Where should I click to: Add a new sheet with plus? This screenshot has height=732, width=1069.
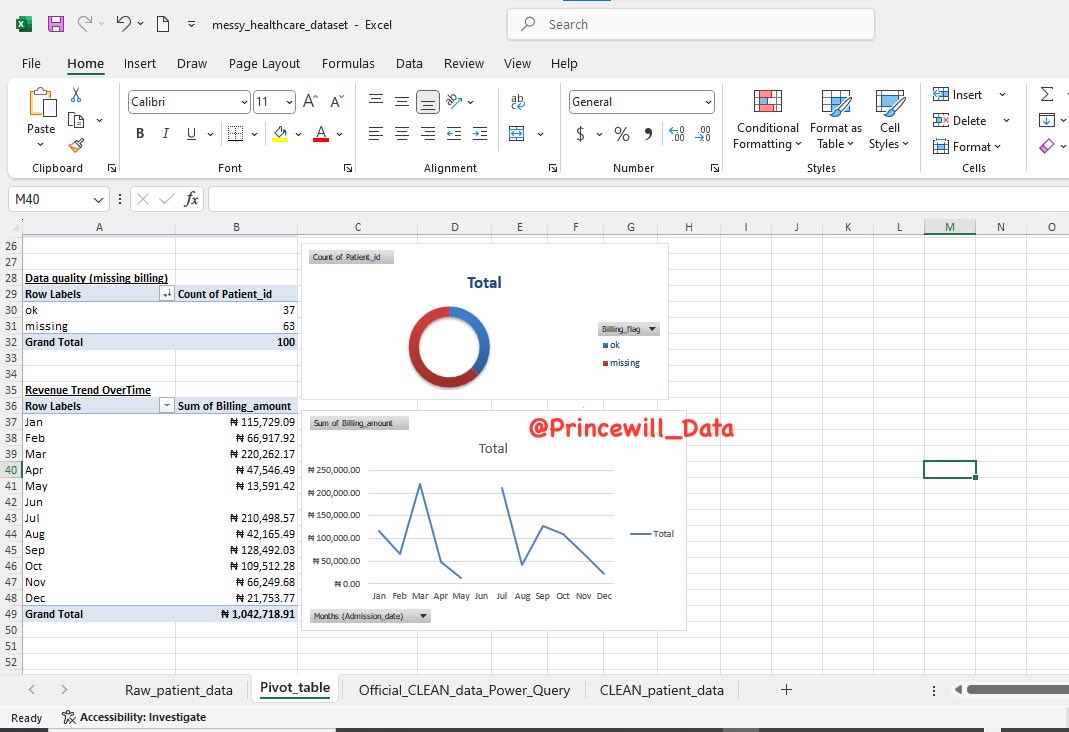coord(786,690)
